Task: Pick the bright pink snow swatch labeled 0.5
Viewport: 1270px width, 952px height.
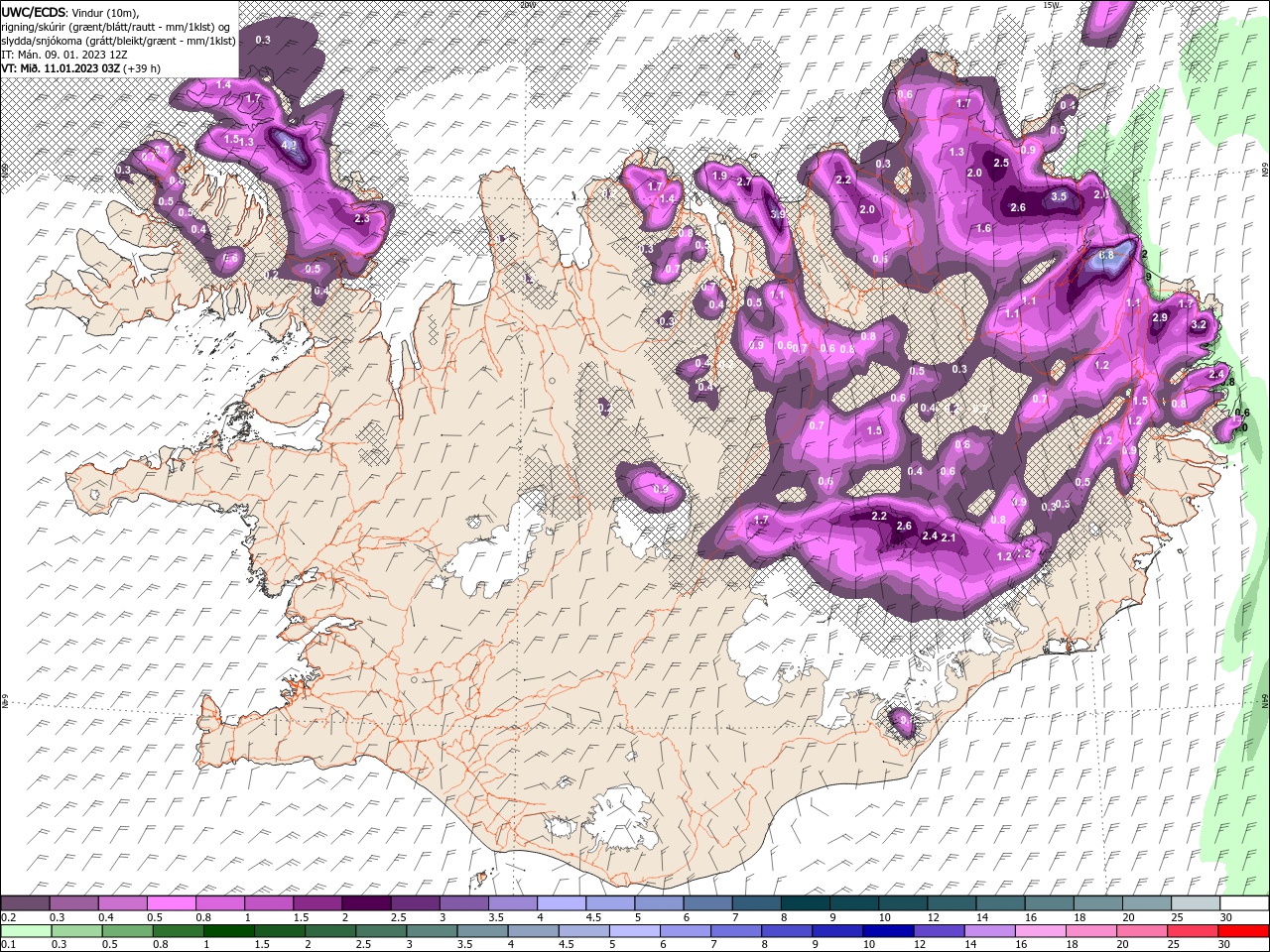Action: point(171,903)
